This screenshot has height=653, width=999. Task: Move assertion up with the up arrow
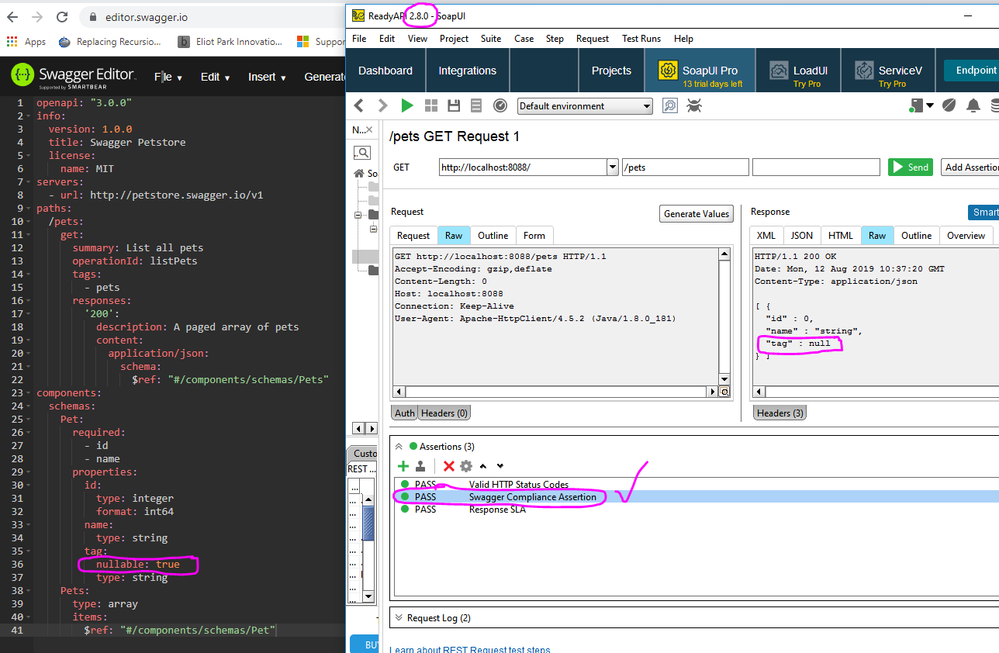coord(483,466)
